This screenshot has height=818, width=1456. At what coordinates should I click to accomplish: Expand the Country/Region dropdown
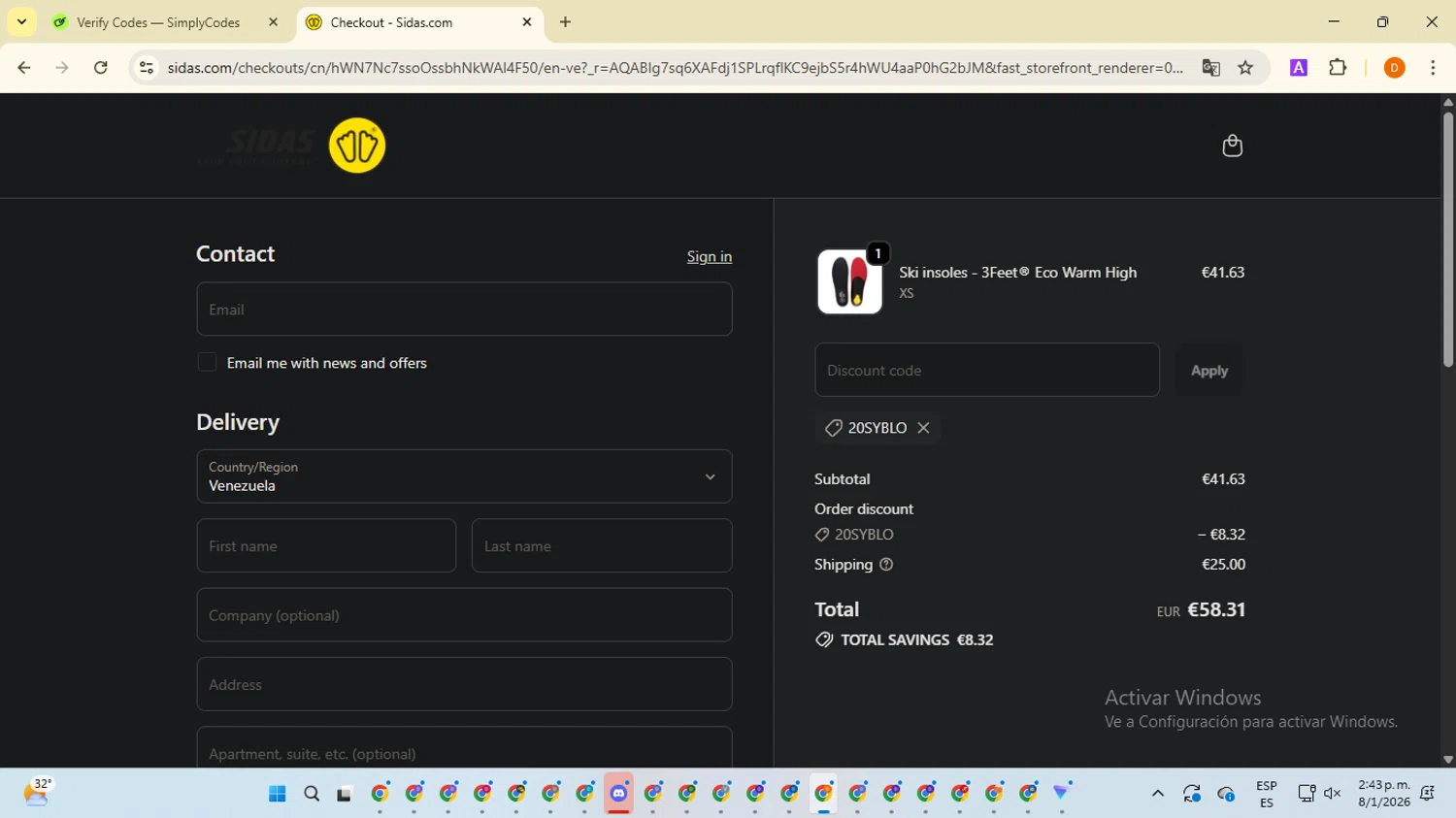pos(464,476)
